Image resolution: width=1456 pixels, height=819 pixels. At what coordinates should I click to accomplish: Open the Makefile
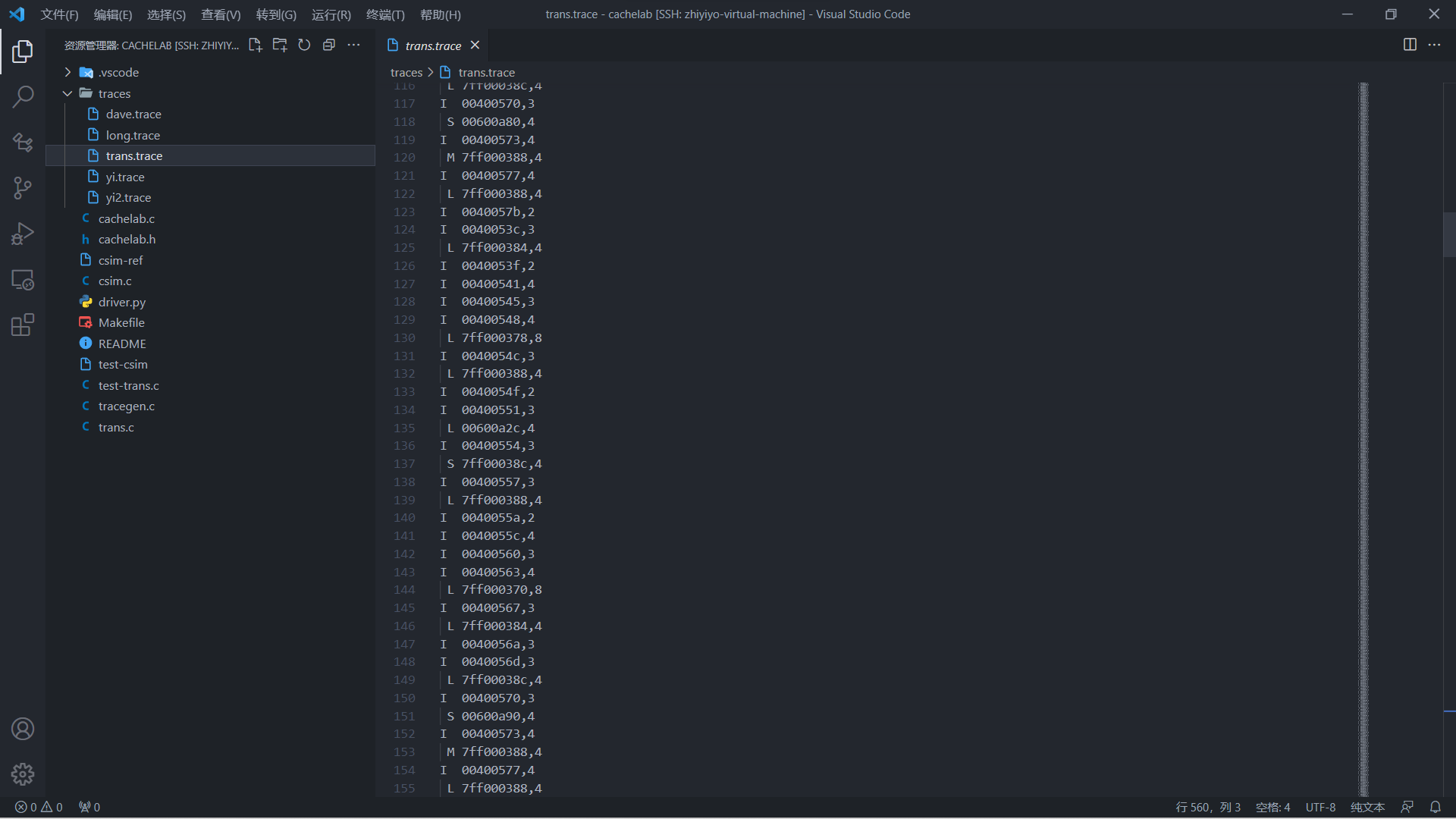tap(210, 322)
